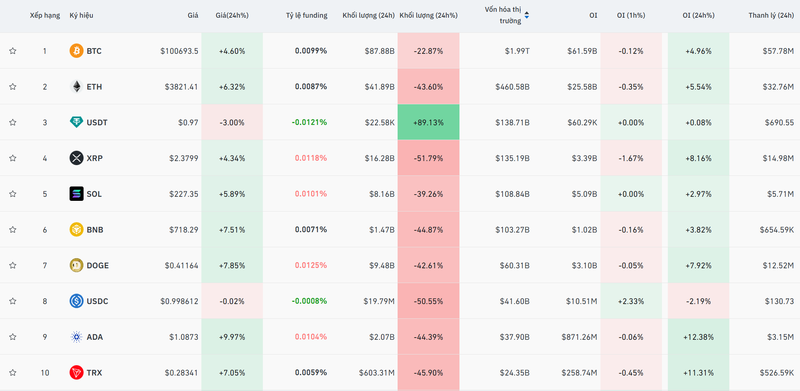The height and width of the screenshot is (391, 800).
Task: Click the Dogecoin DOGE icon
Action: tap(76, 265)
